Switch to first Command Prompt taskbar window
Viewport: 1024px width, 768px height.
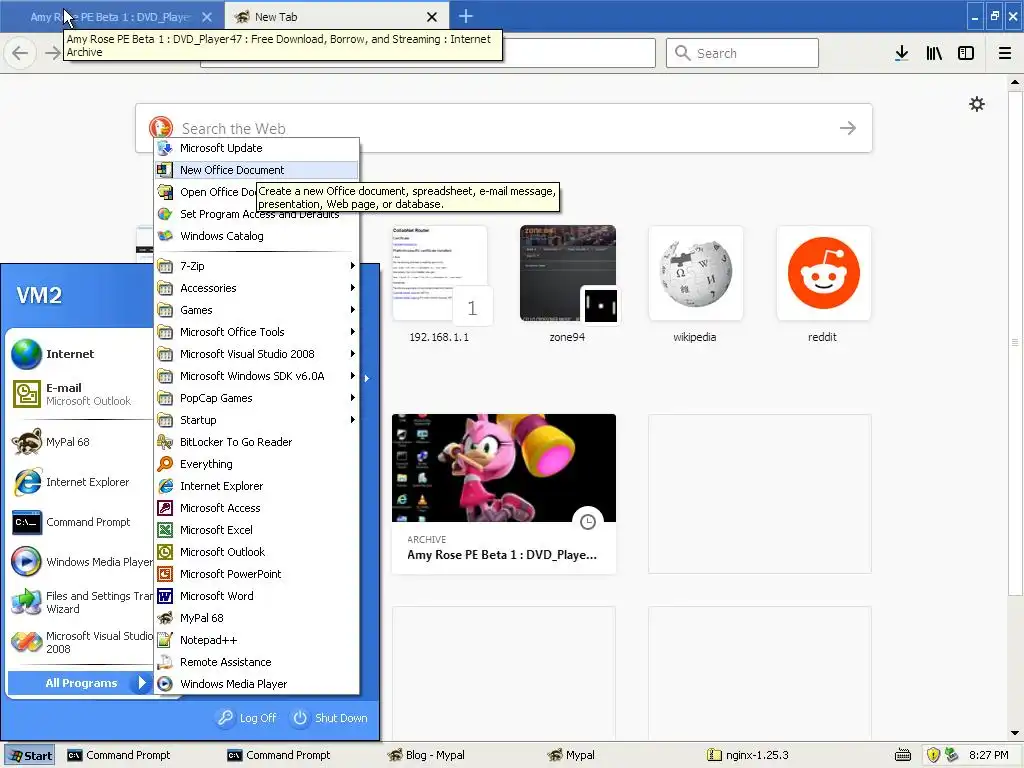click(140, 756)
